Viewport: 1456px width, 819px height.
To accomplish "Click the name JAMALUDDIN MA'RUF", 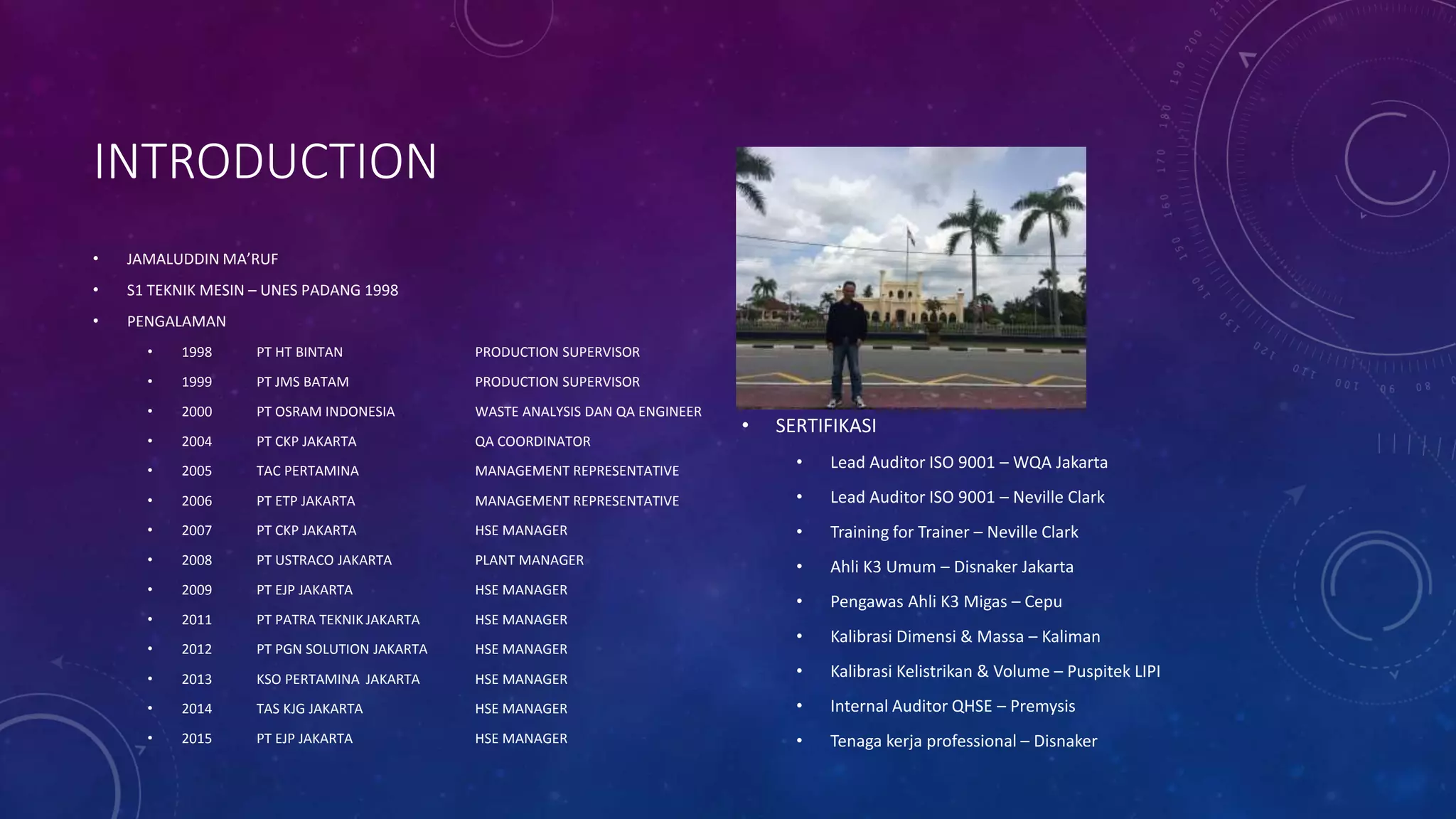I will [202, 259].
